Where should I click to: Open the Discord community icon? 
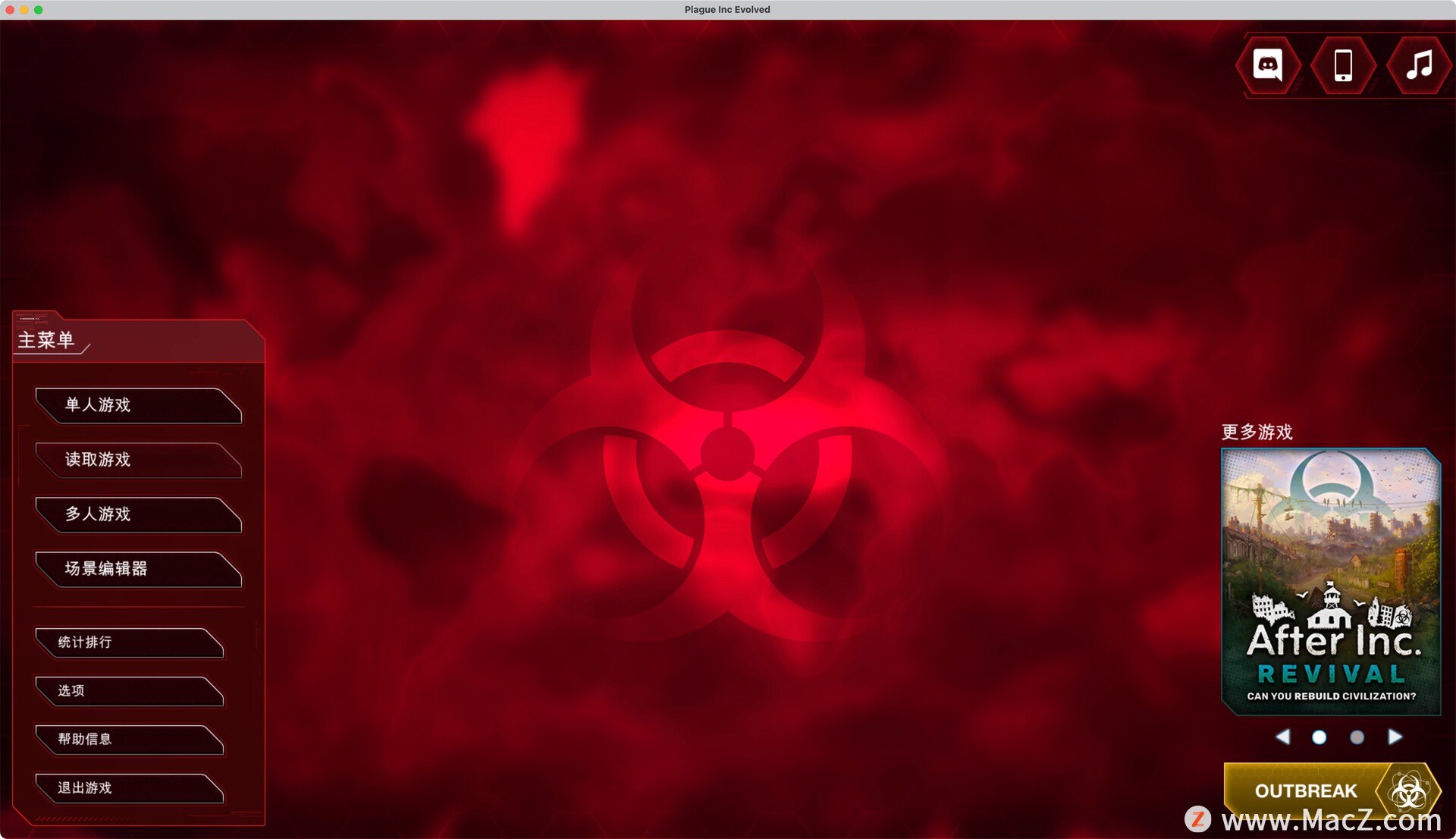click(1268, 66)
